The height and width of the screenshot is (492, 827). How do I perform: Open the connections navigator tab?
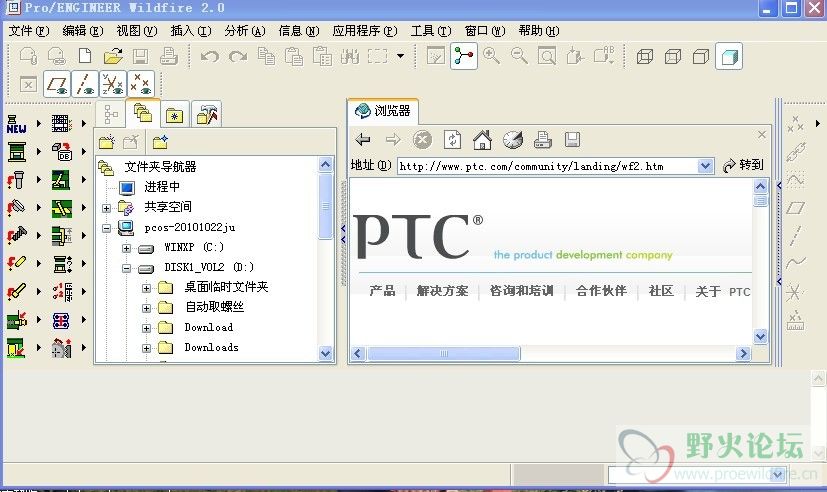[x=207, y=114]
